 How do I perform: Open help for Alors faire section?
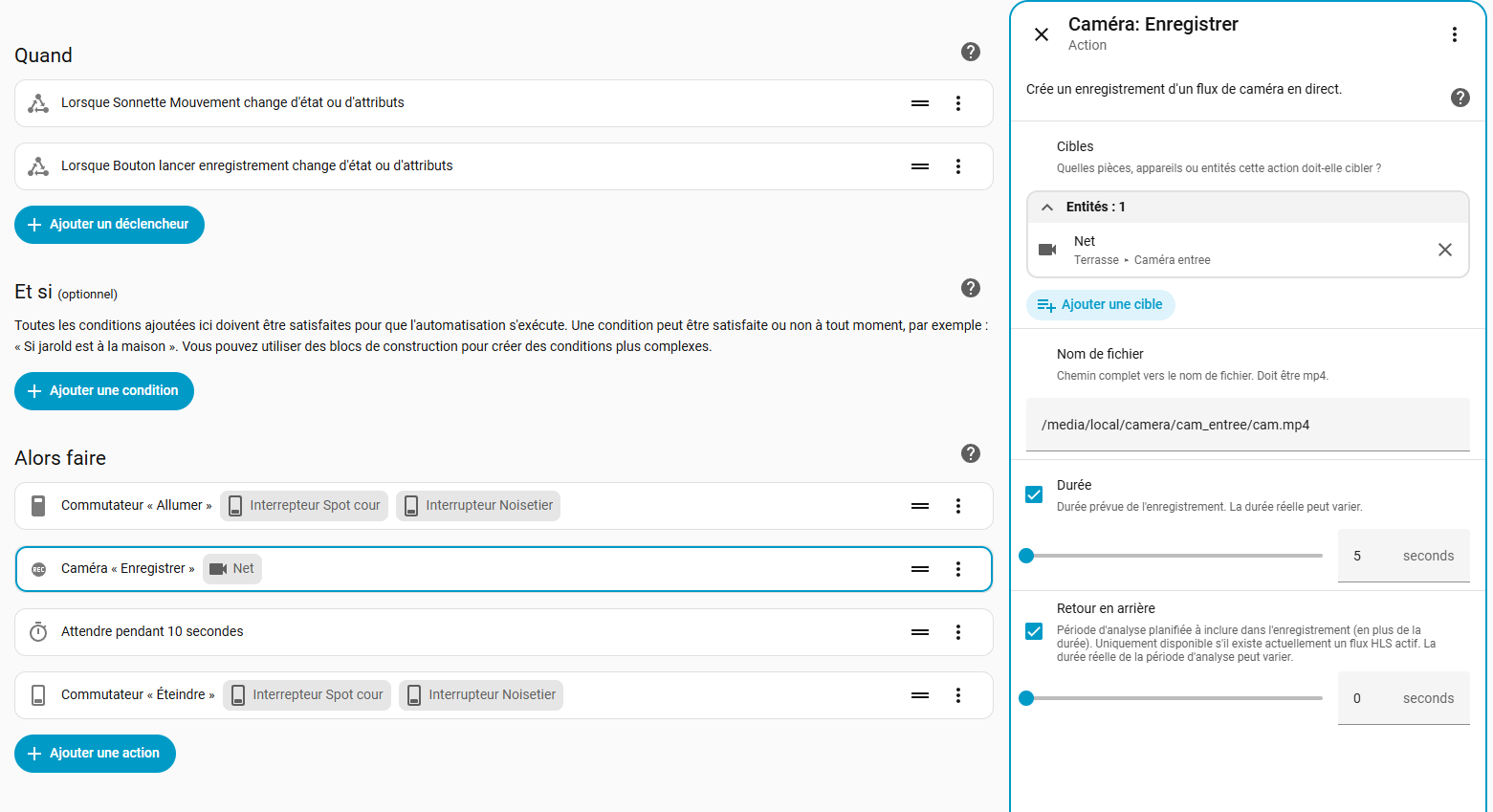coord(970,453)
